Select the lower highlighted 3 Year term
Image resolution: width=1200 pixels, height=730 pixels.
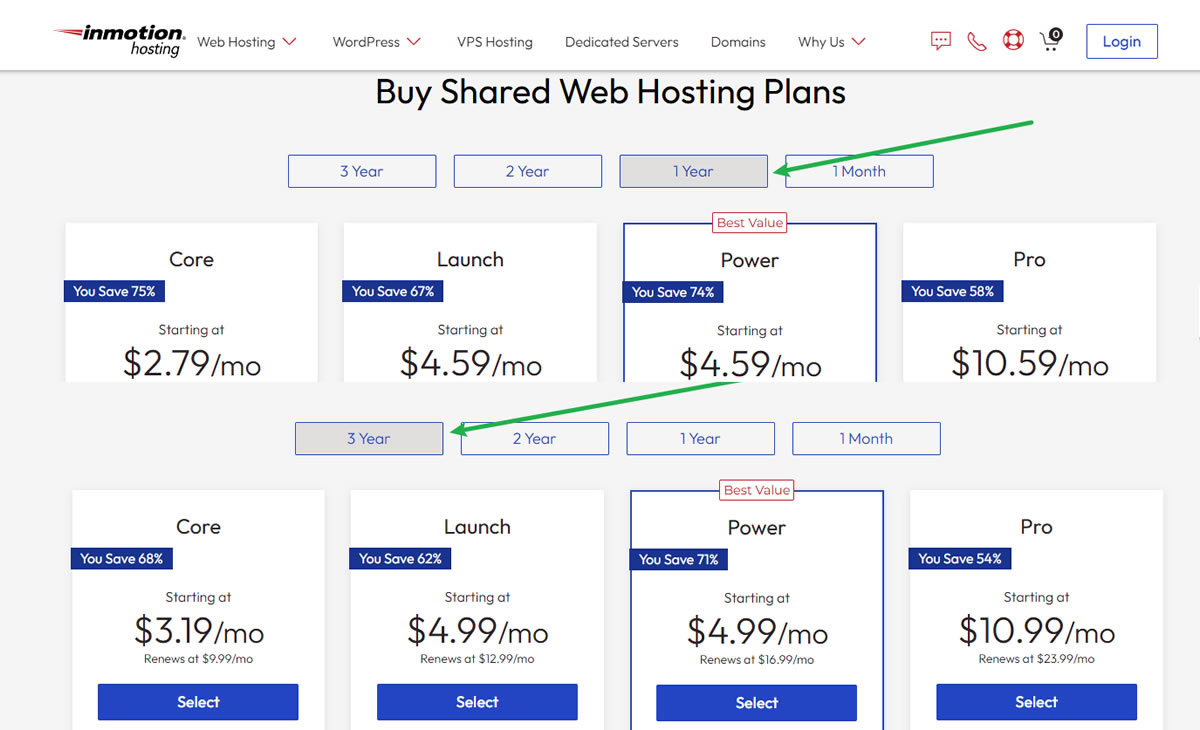click(x=369, y=439)
